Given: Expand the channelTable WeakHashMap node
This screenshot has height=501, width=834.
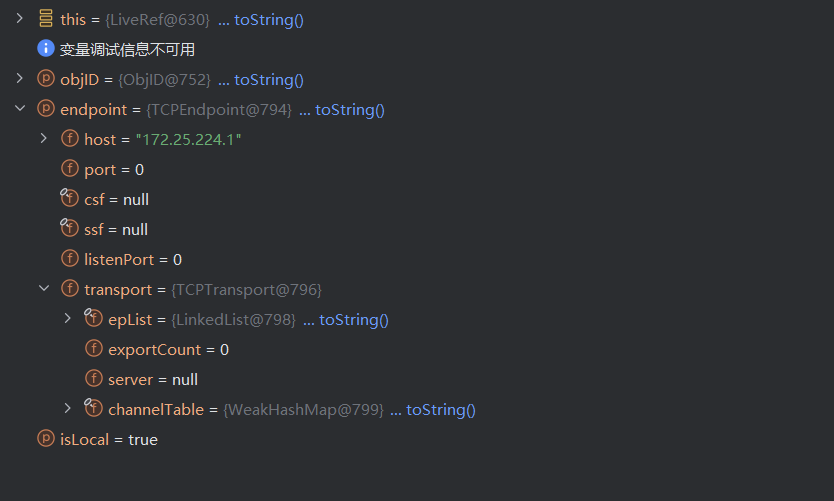Looking at the screenshot, I should click(67, 409).
